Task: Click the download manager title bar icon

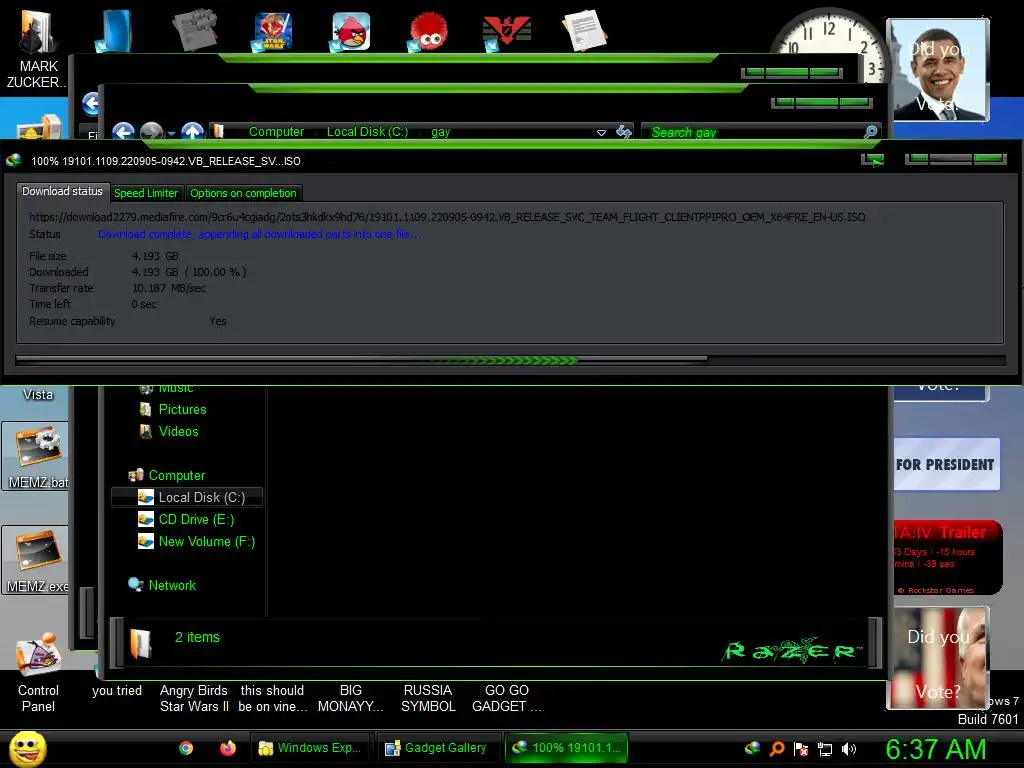Action: pos(14,160)
